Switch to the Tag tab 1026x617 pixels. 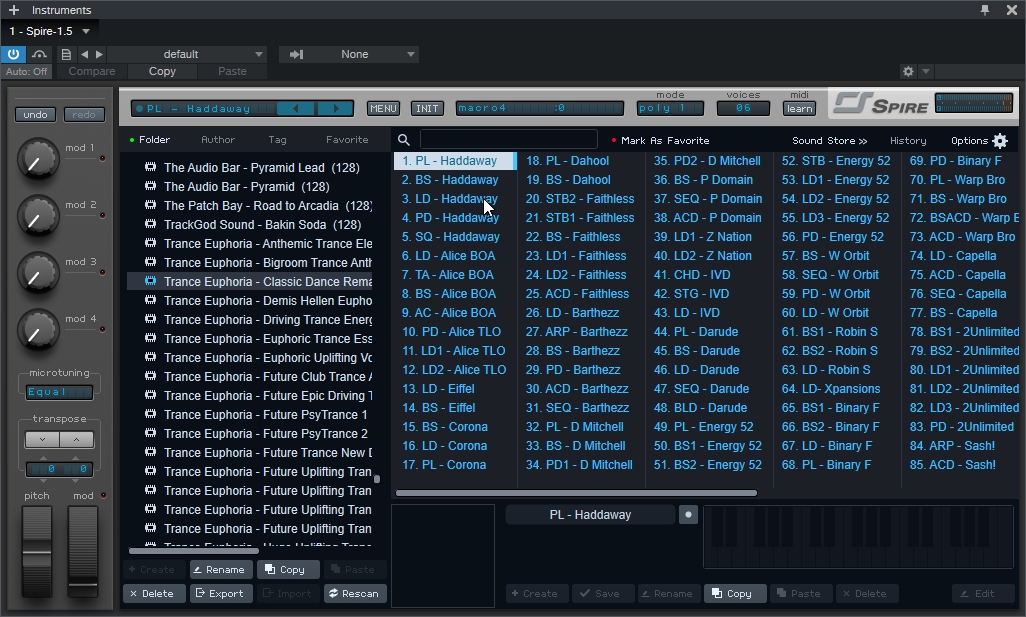click(277, 140)
